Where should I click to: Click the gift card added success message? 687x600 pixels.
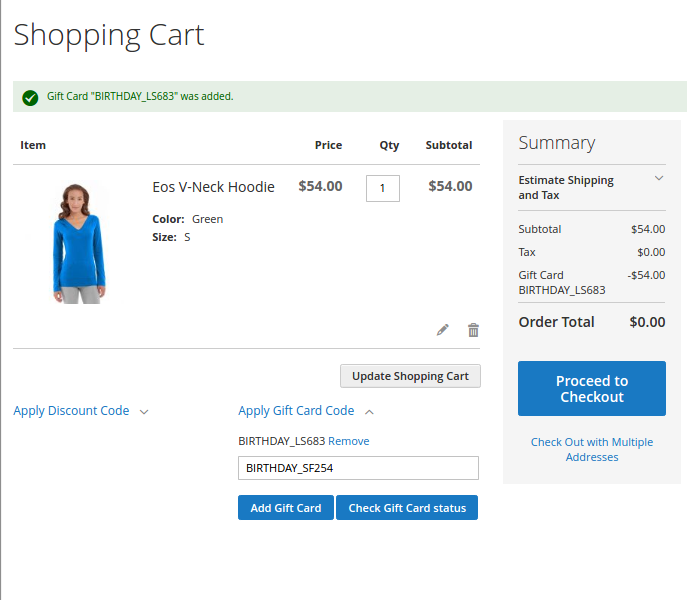click(140, 97)
